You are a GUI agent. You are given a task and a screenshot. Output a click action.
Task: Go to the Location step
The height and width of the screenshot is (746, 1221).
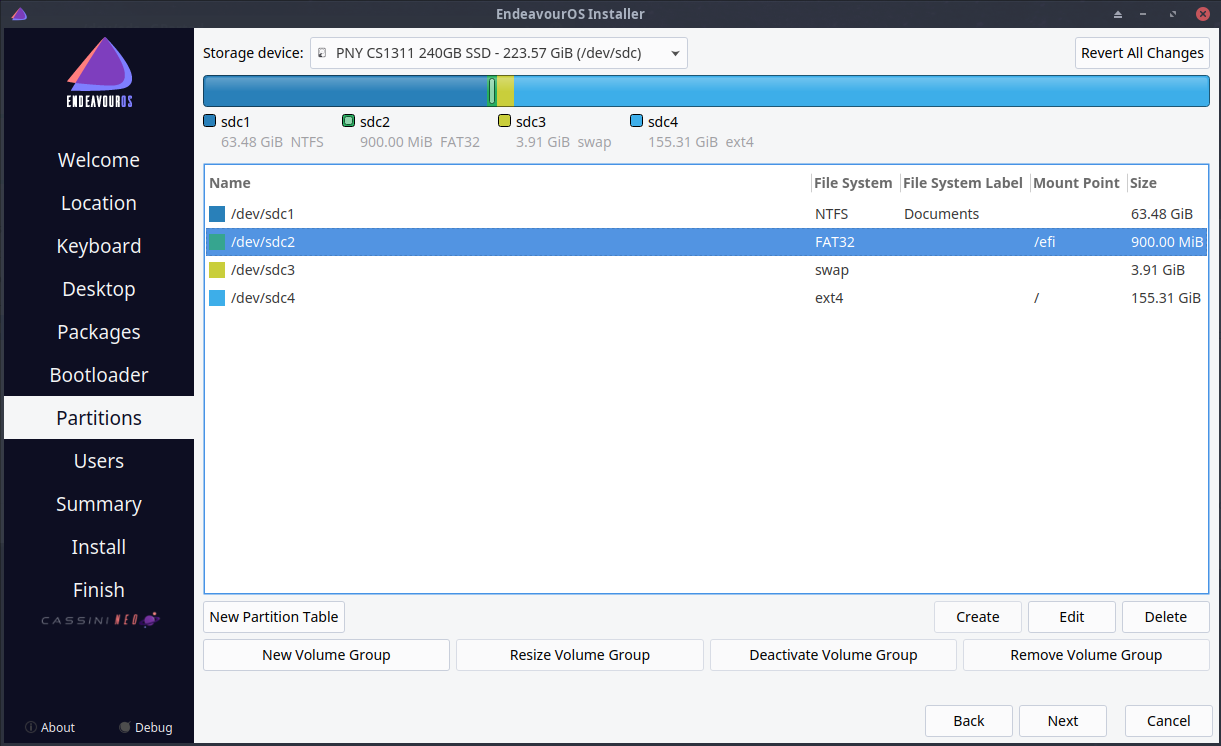[99, 203]
